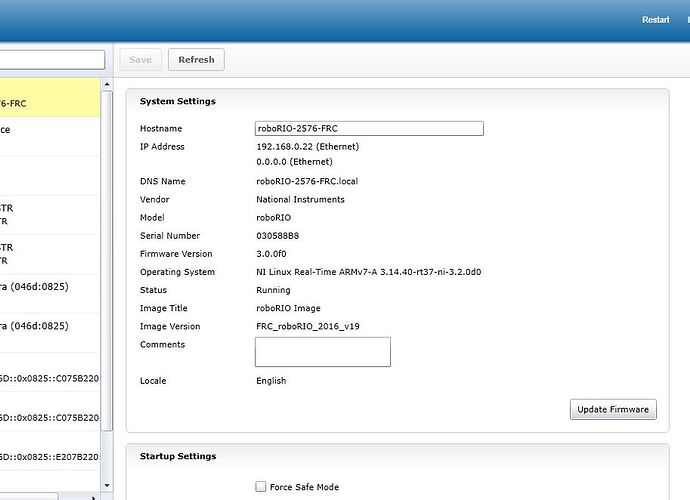Viewport: 690px width, 500px height.
Task: Click the device list vertical scrollbar thumb
Action: tap(107, 261)
